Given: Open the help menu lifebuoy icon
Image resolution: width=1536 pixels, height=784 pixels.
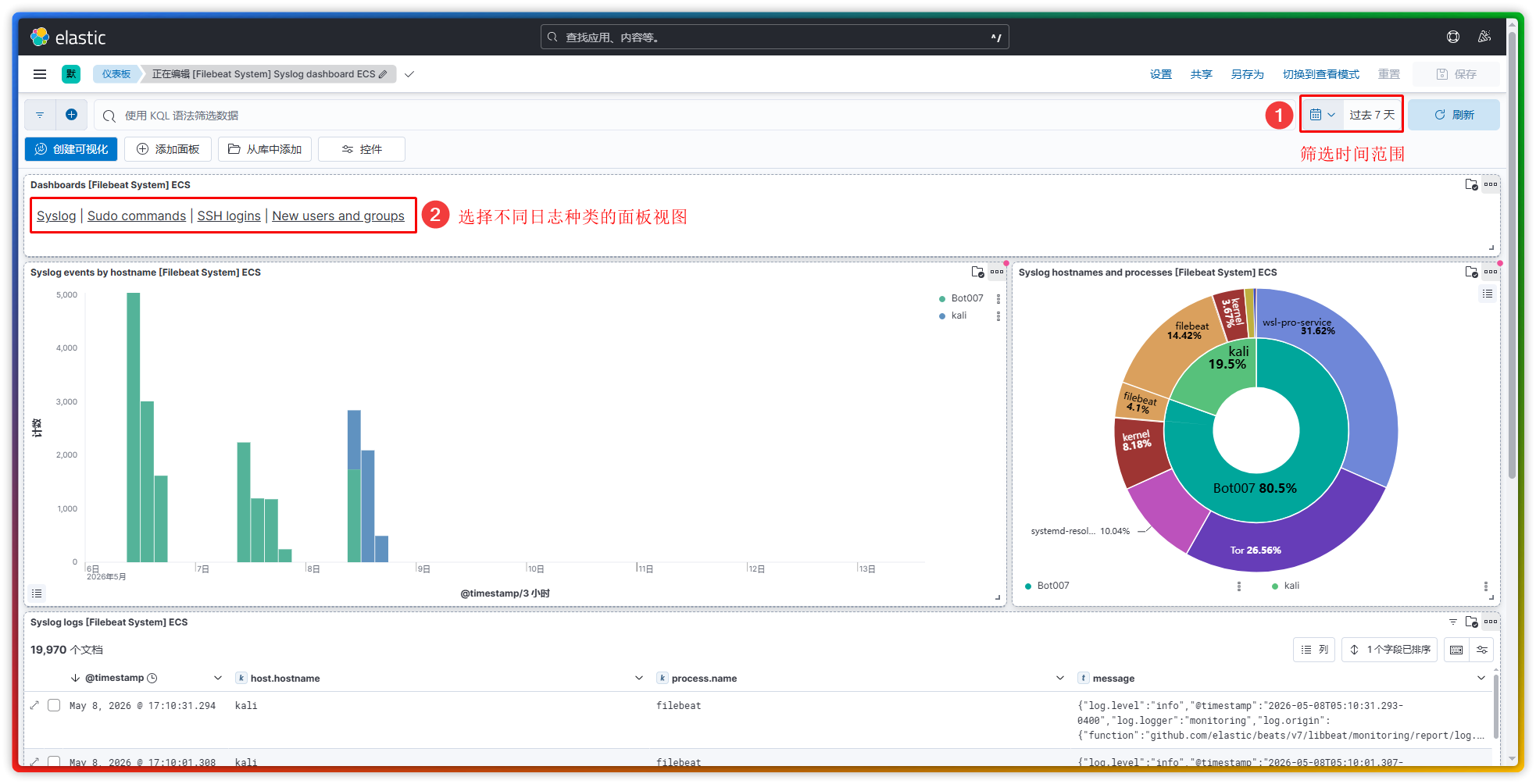Looking at the screenshot, I should pyautogui.click(x=1453, y=37).
